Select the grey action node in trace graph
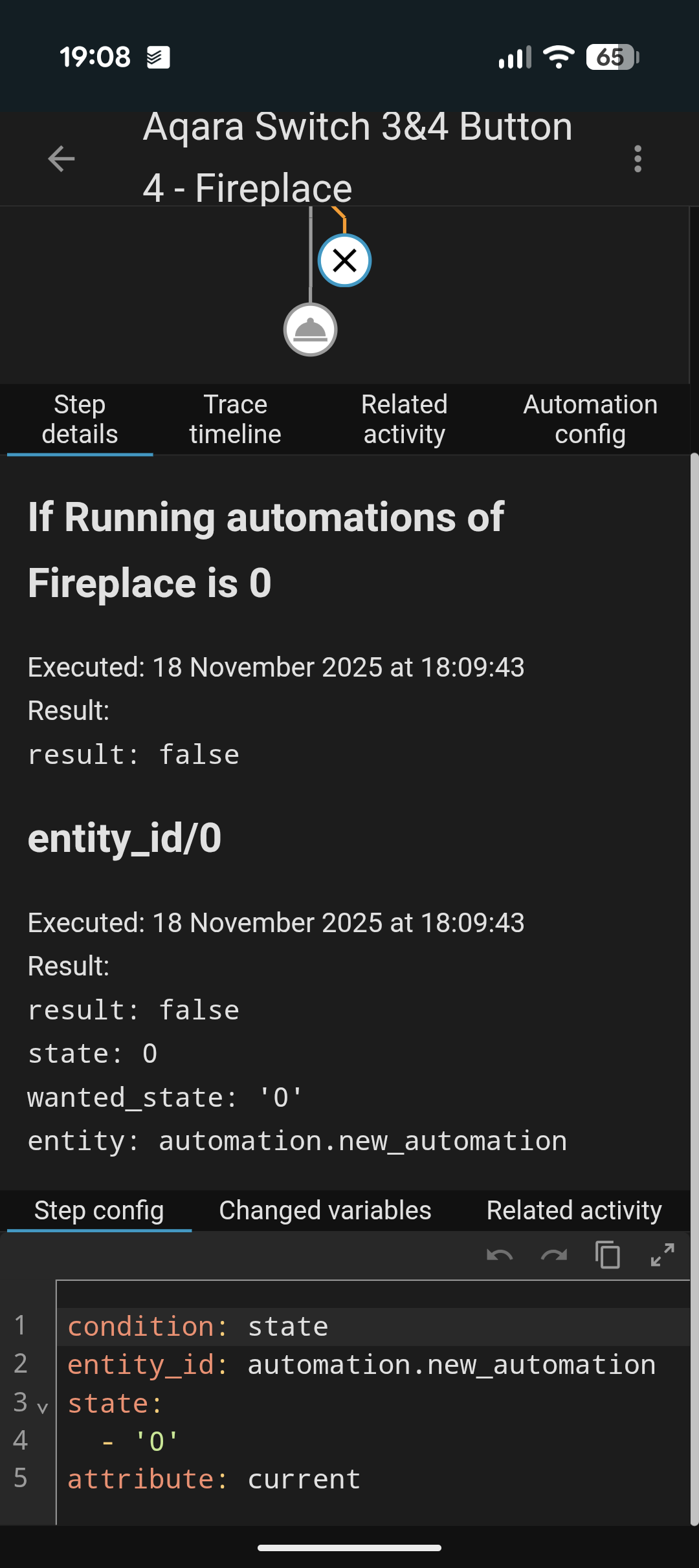699x1568 pixels. click(310, 330)
